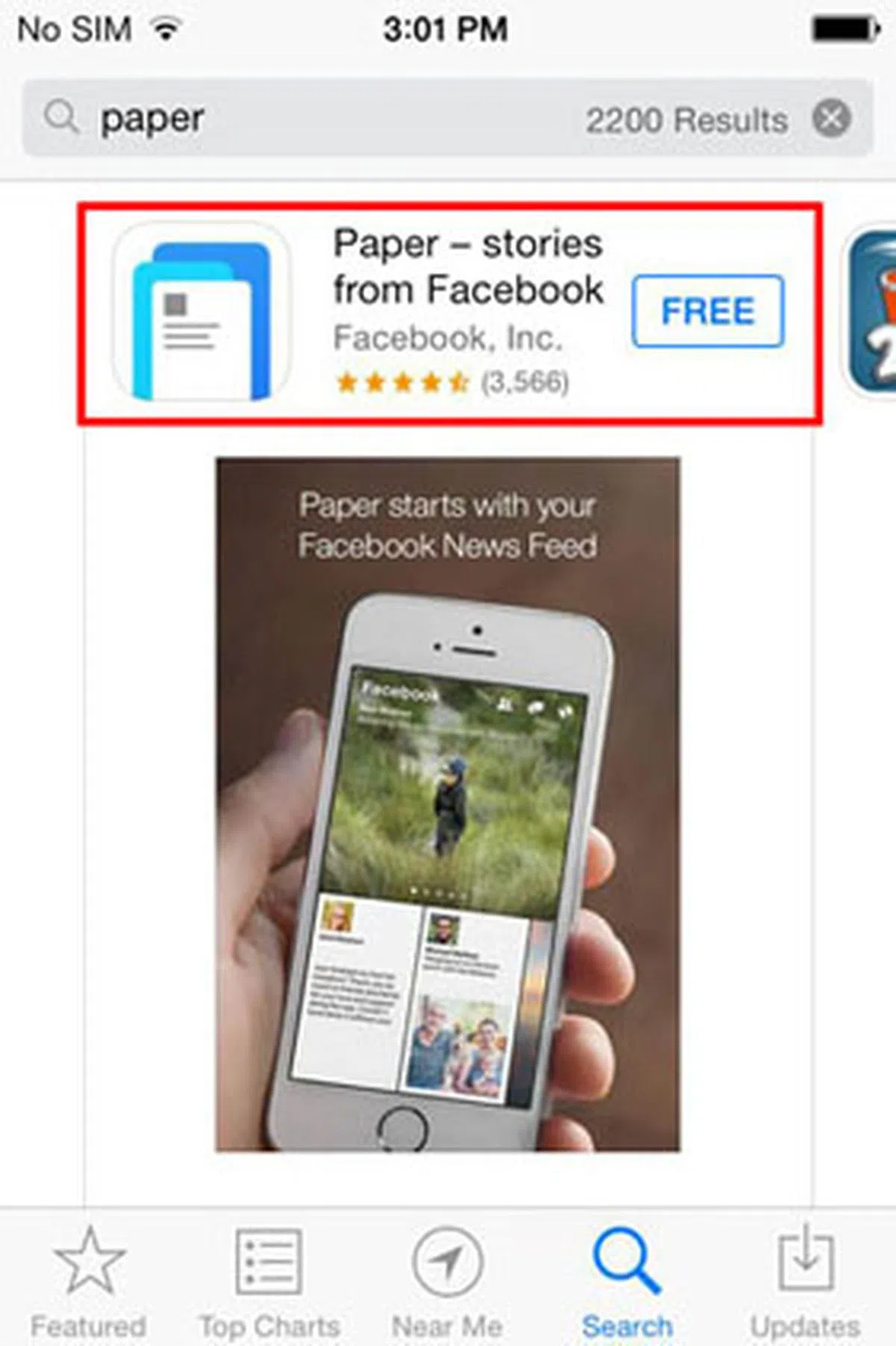Open the Paper app preview screenshot
Screen dimensions: 896x1346
pyautogui.click(x=448, y=804)
